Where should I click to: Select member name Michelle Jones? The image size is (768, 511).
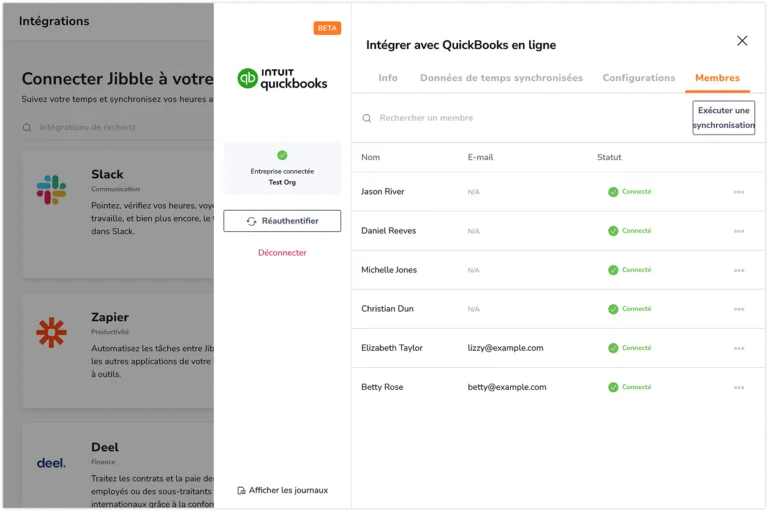pos(389,270)
